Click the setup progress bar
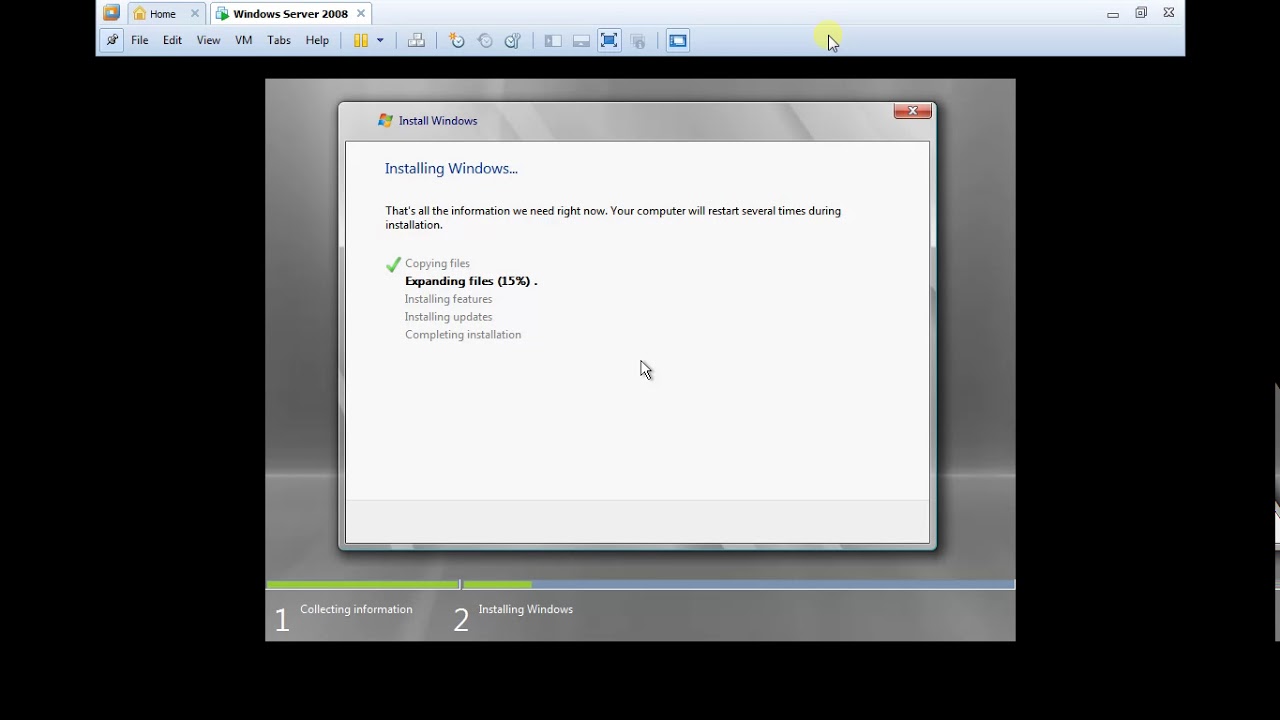The width and height of the screenshot is (1280, 720). [640, 585]
